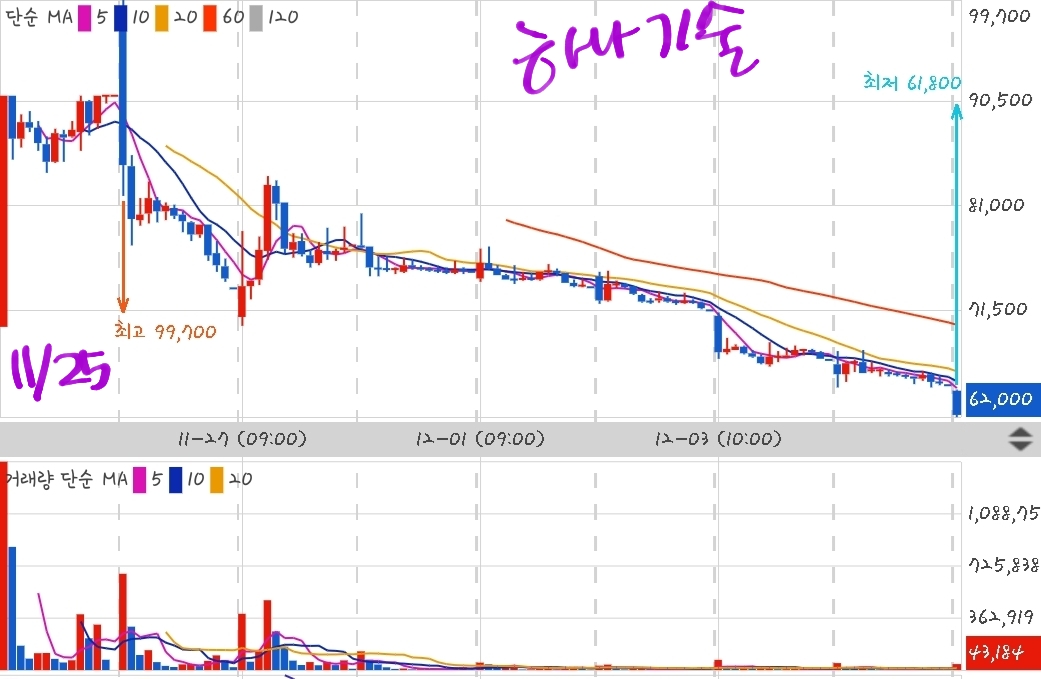
Task: Click the '최저 61,800' lowest price label
Action: (912, 82)
